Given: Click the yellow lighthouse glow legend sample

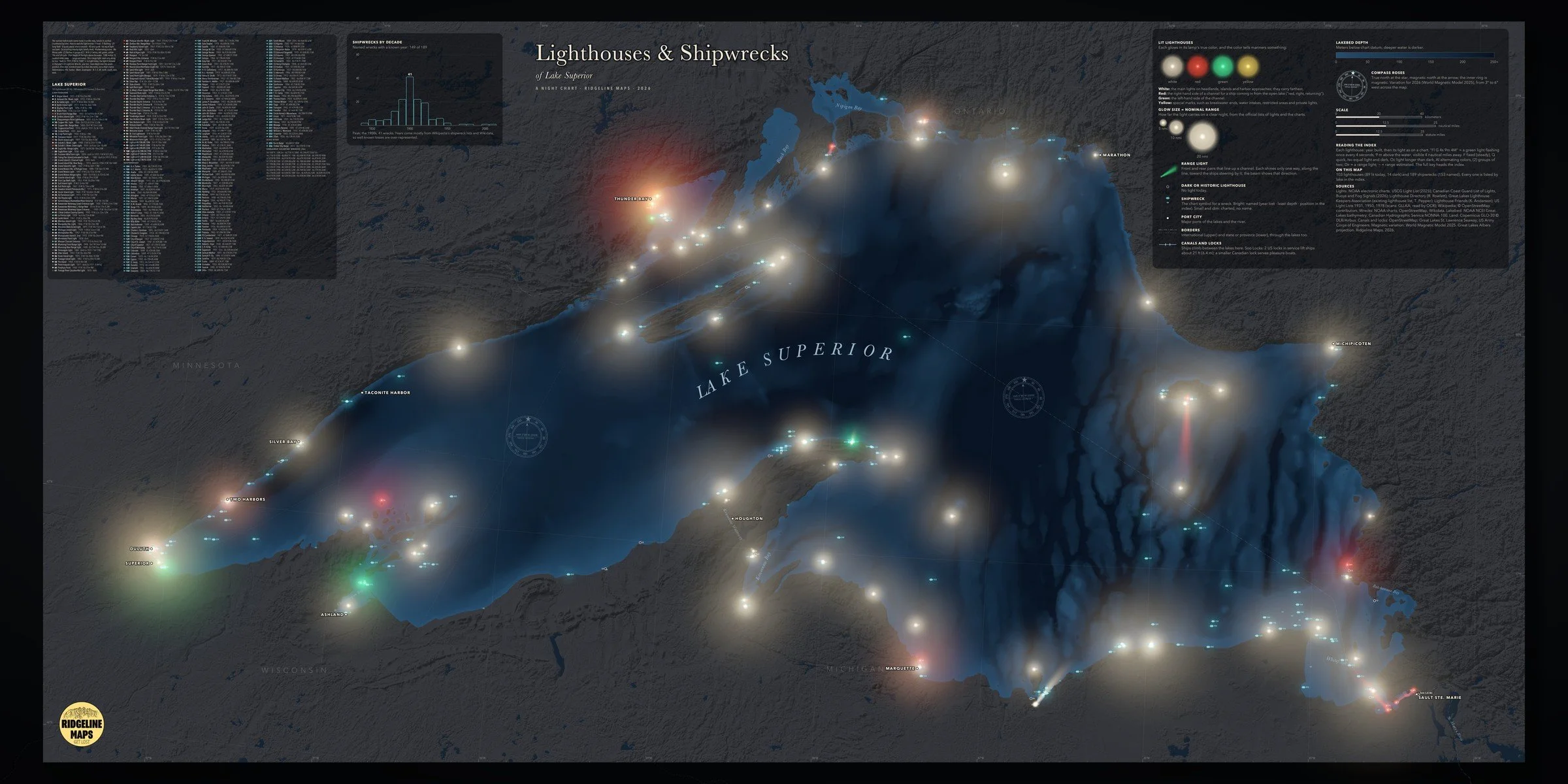Looking at the screenshot, I should 1247,67.
